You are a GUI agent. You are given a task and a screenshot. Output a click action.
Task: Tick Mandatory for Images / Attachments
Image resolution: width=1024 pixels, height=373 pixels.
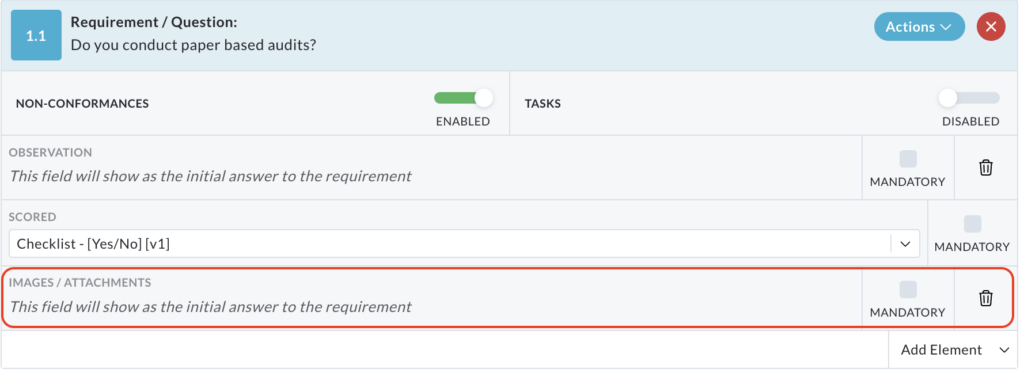(x=908, y=289)
